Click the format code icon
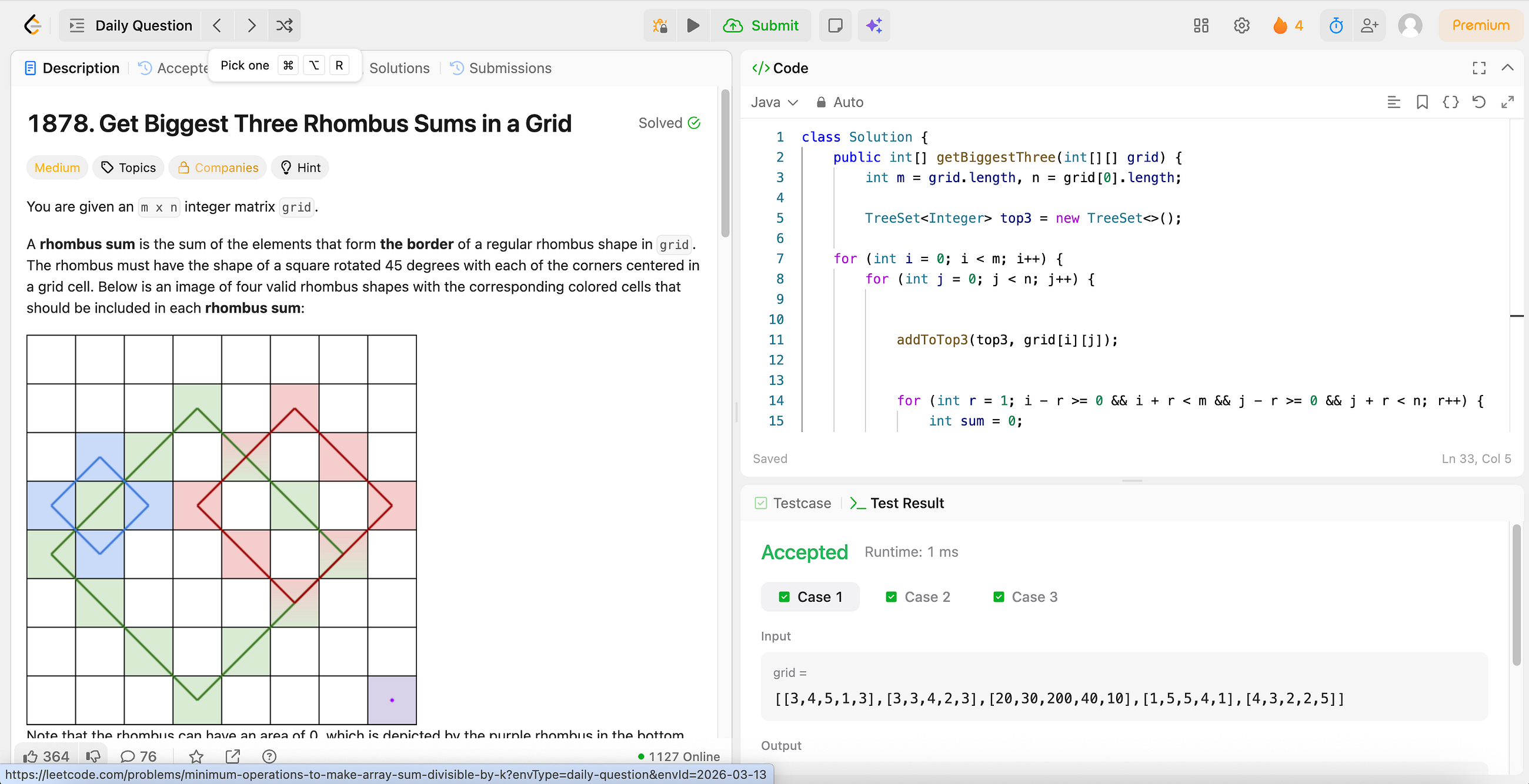This screenshot has width=1529, height=784. tap(1394, 102)
